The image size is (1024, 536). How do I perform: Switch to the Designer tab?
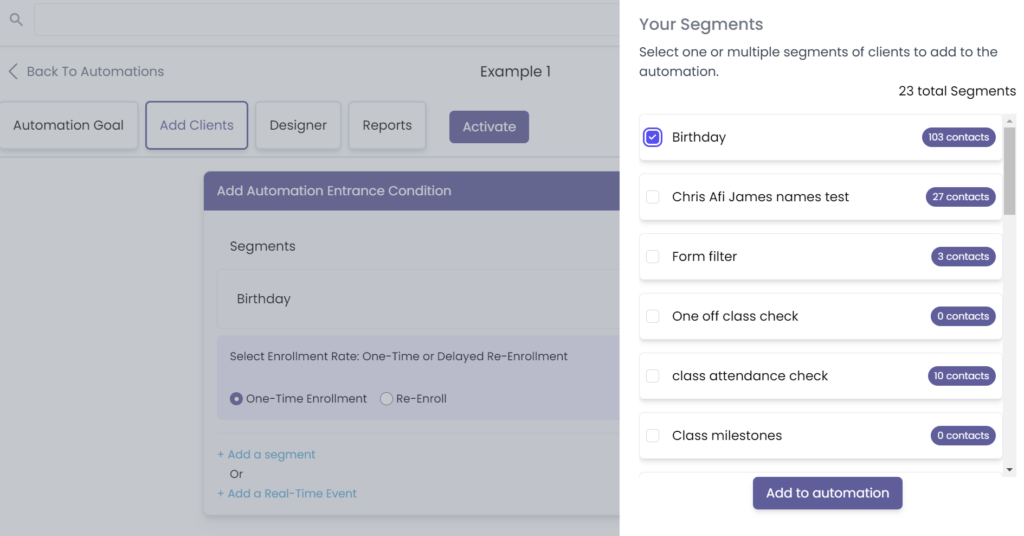[x=298, y=126]
